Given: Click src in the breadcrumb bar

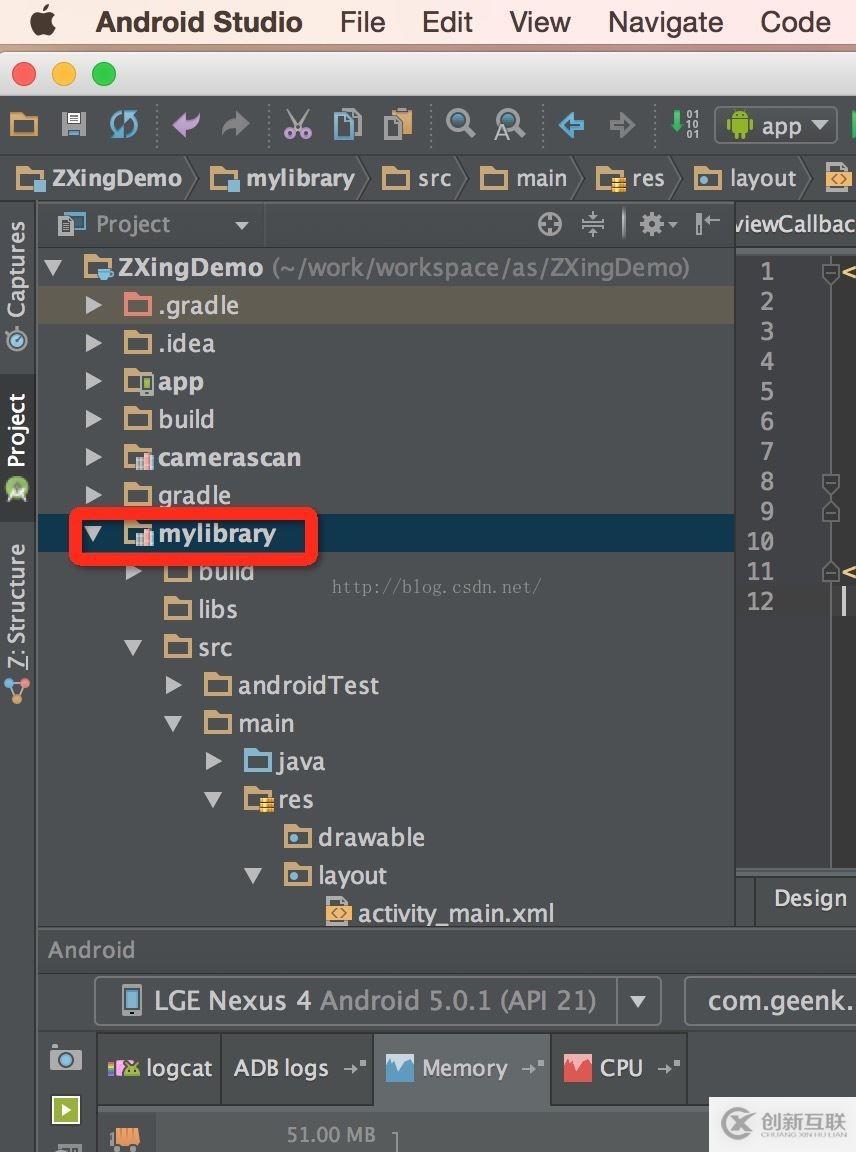Looking at the screenshot, I should (417, 179).
